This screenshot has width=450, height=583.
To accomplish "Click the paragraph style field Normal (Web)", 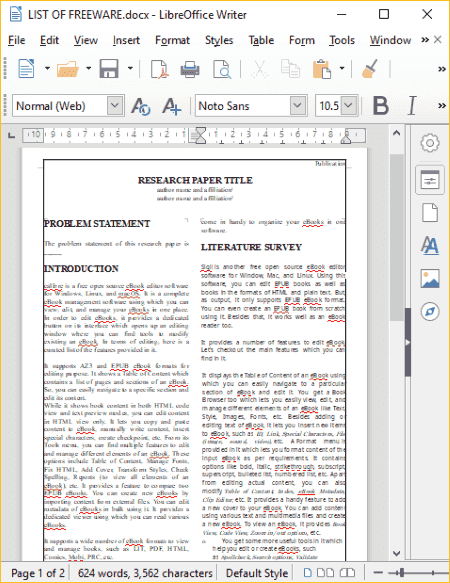I will tap(60, 106).
